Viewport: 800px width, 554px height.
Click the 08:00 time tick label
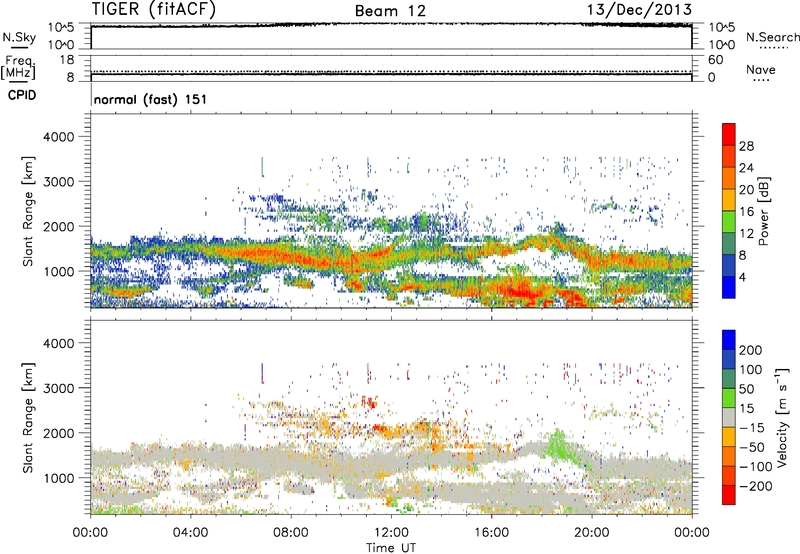coord(291,533)
